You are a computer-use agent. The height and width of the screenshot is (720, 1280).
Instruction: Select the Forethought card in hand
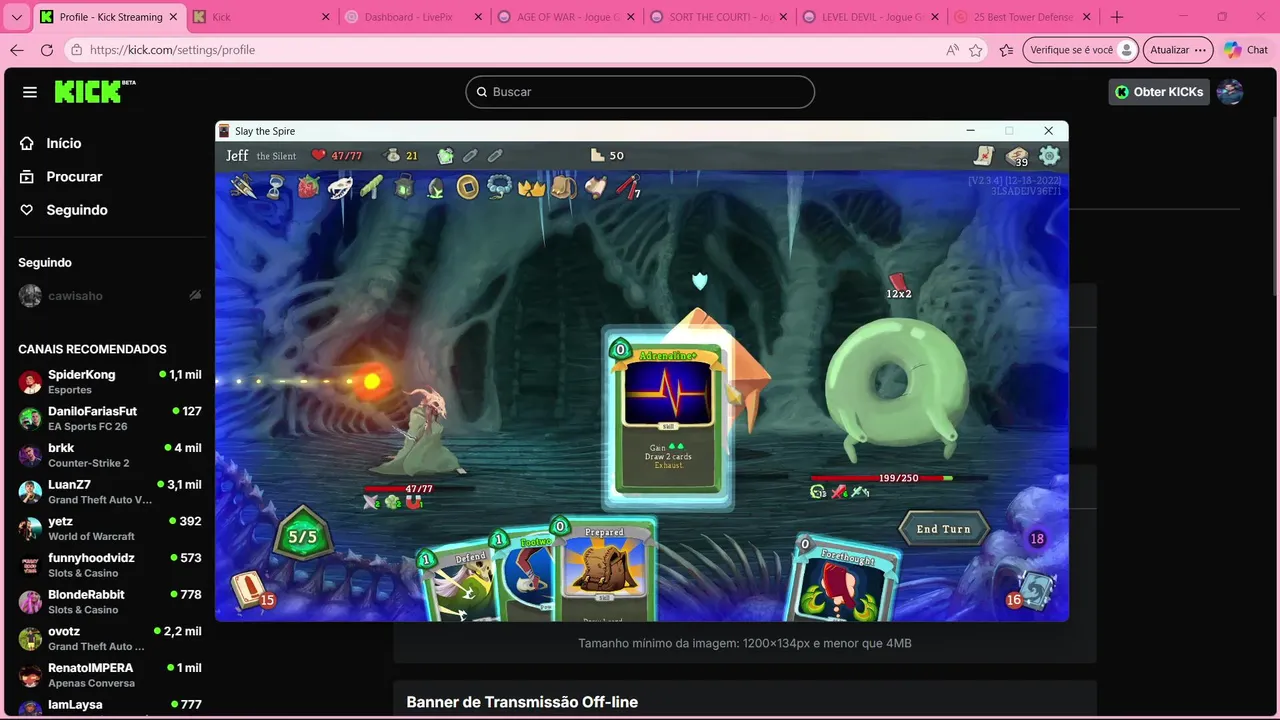click(845, 580)
